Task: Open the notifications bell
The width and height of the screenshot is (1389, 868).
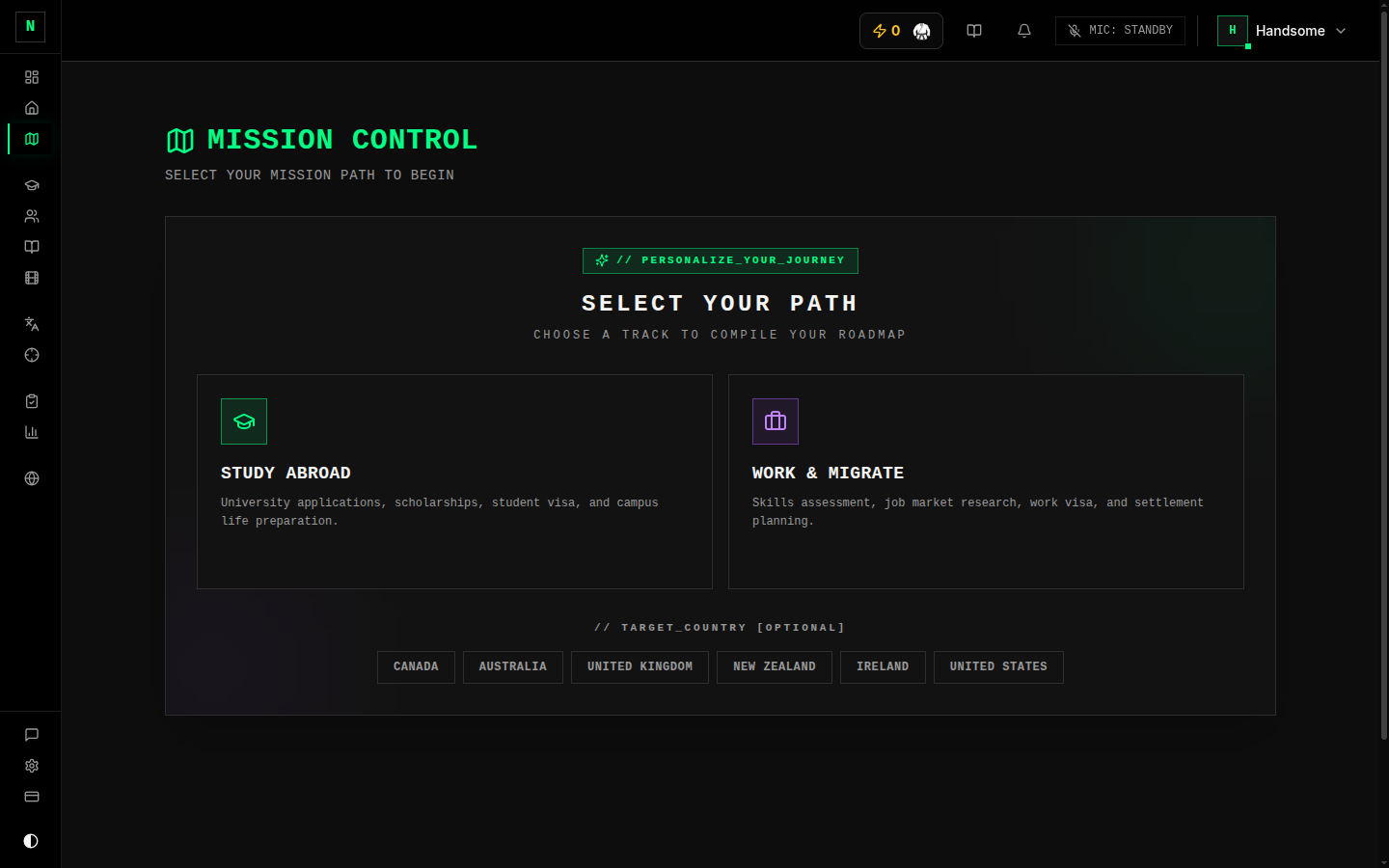Action: (x=1024, y=31)
